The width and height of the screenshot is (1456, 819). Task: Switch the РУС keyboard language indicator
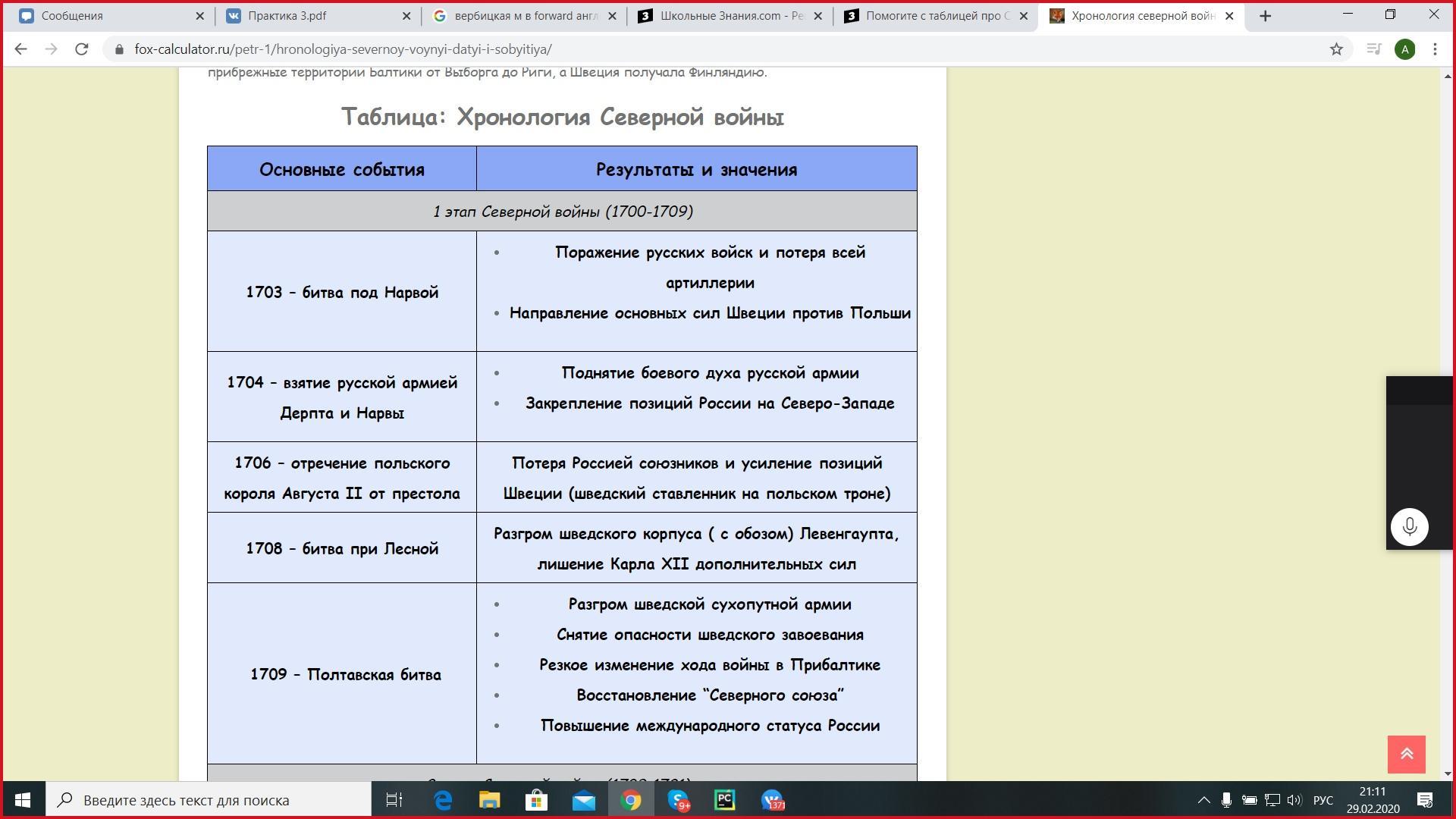pos(1323,800)
